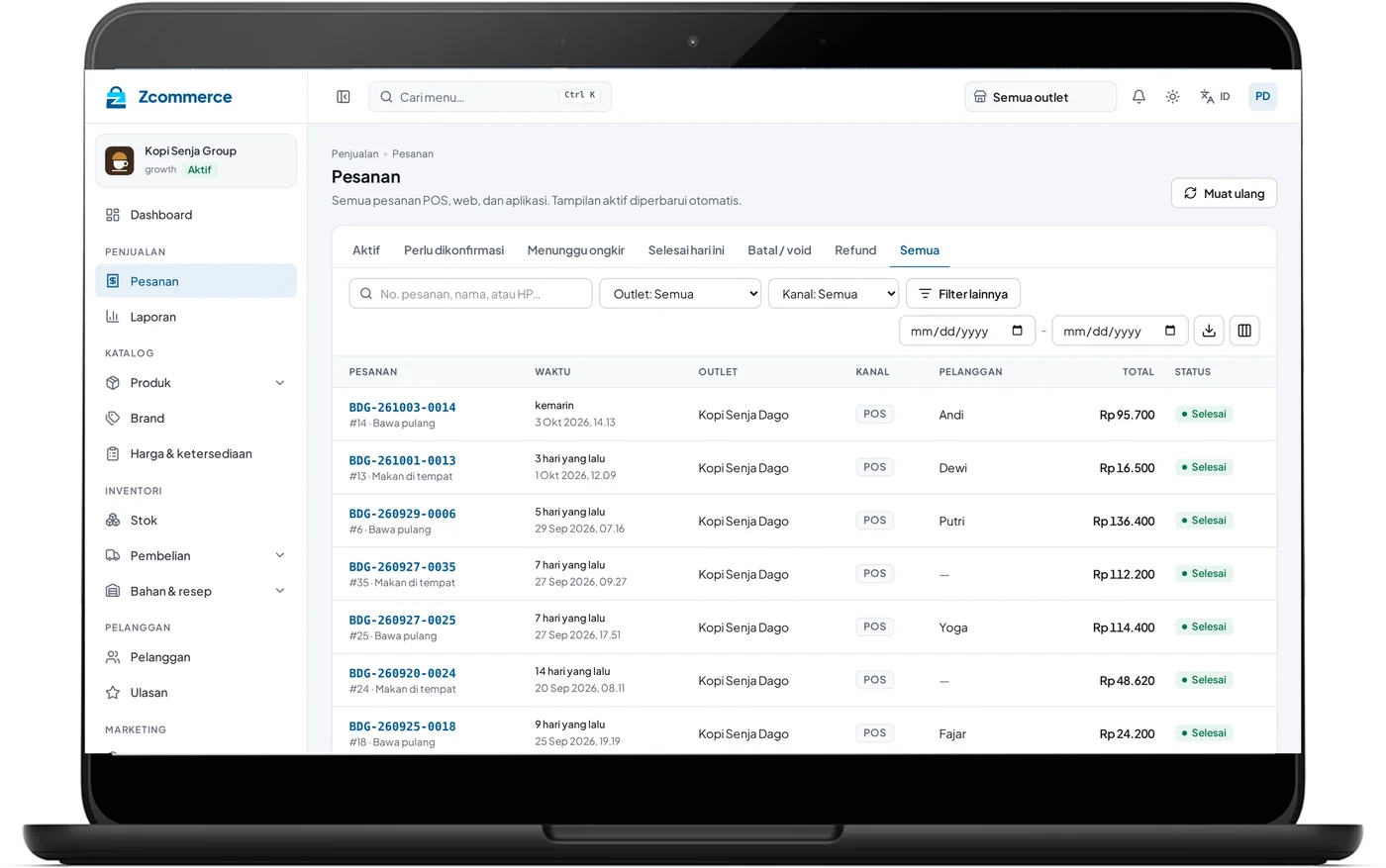Collapse the sidebar panel icon
Viewport: 1386px width, 868px height.
tap(344, 97)
